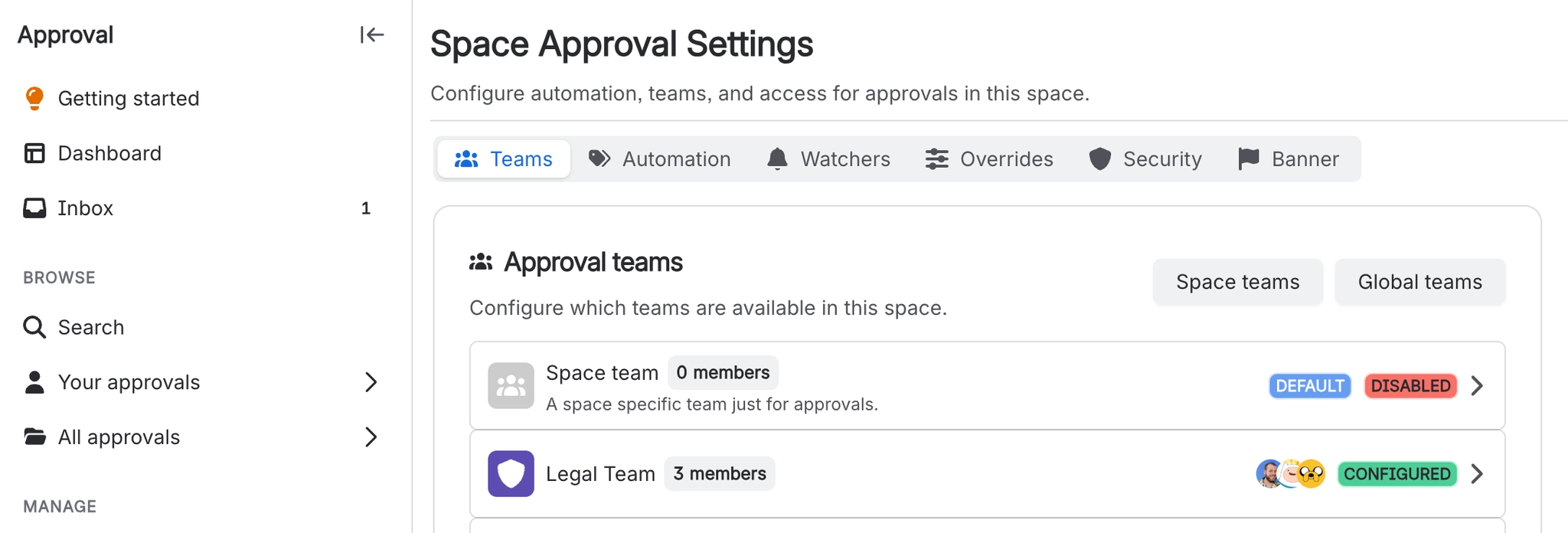Switch to the Watchers tab
Screen dimensions: 1568x533
829,159
